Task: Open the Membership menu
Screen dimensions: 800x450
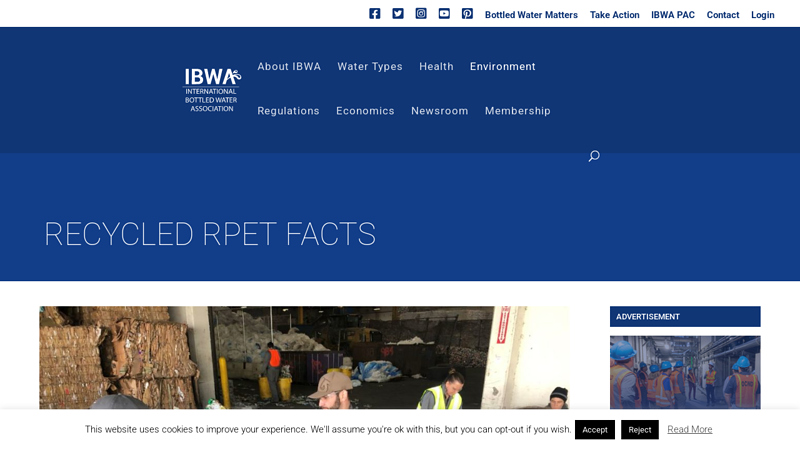Action: (518, 111)
